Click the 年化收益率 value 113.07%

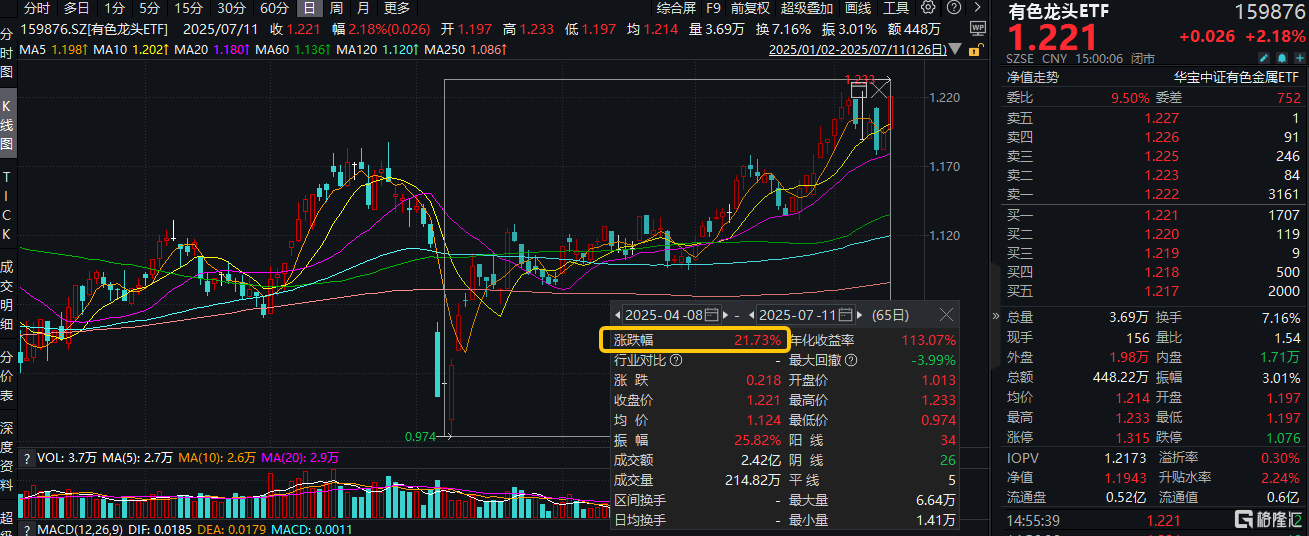coord(928,340)
